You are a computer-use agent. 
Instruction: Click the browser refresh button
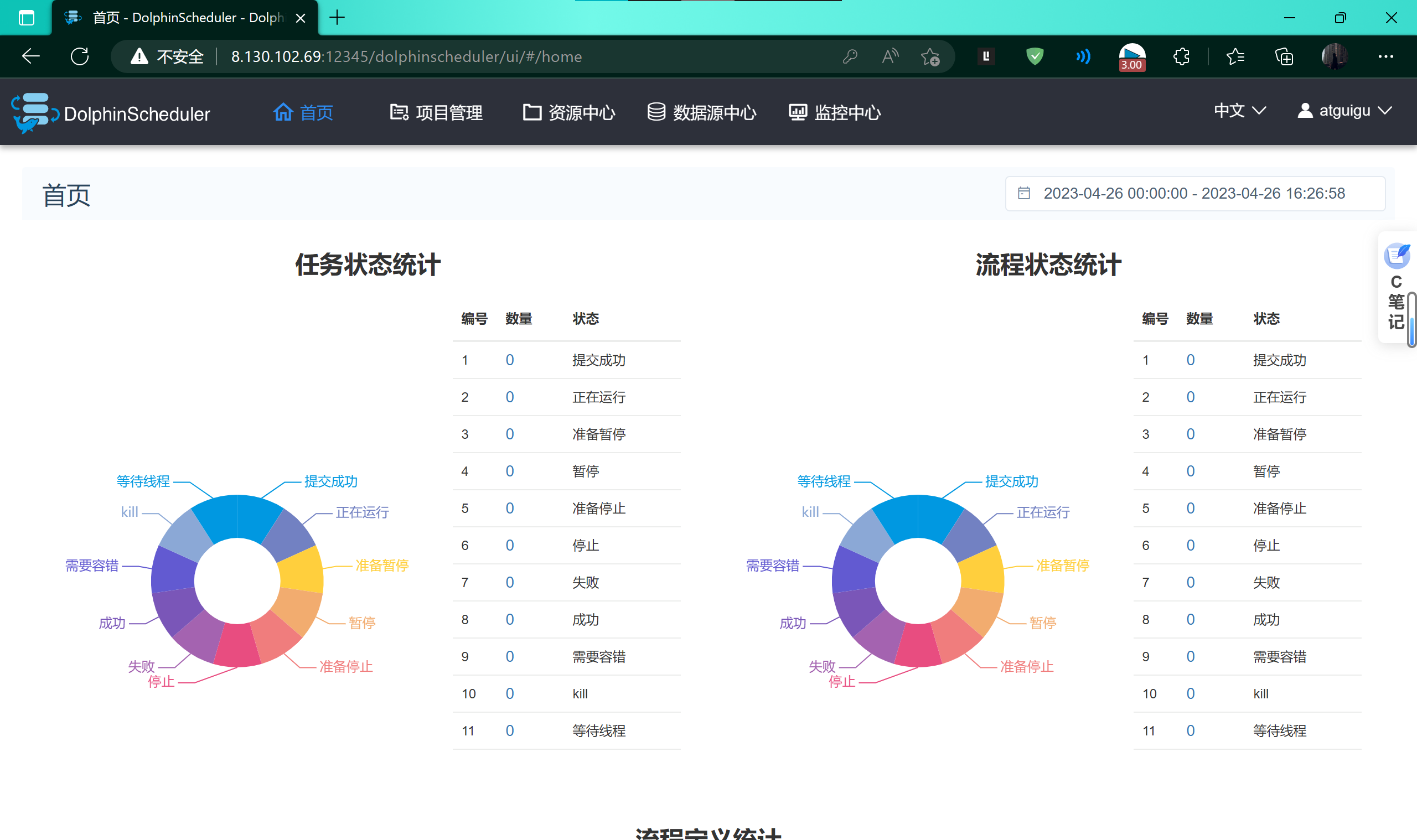tap(80, 56)
